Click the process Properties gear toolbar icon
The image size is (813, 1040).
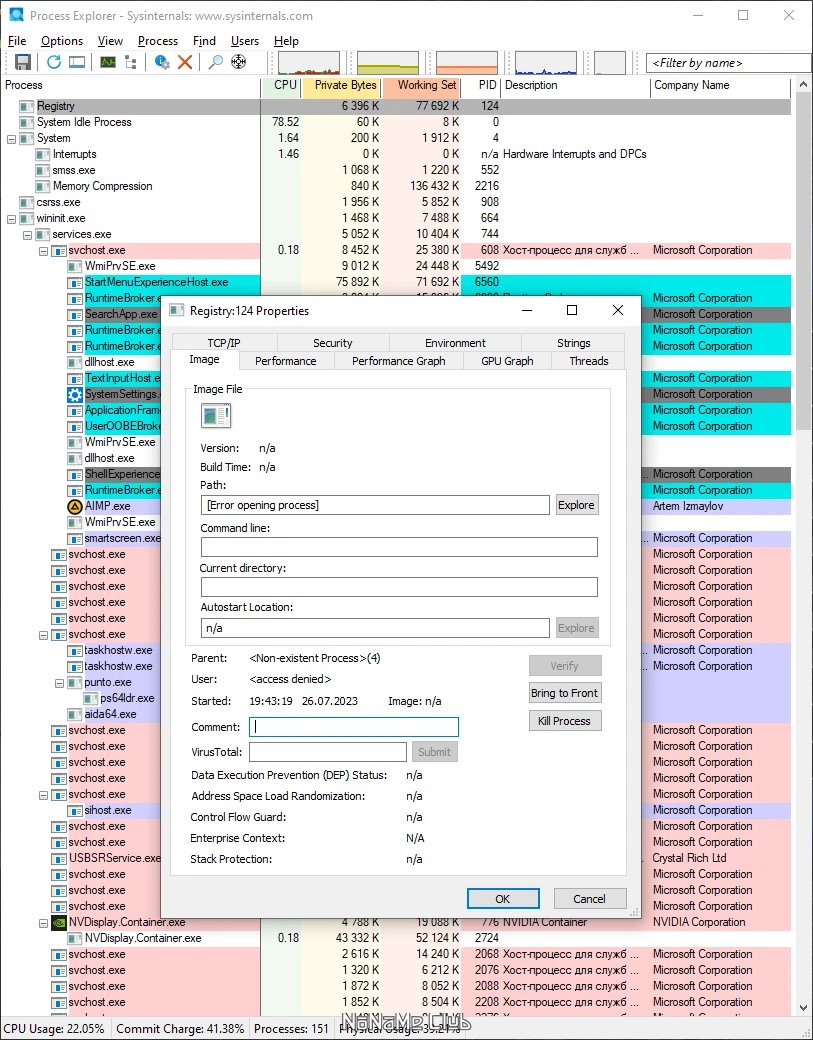[161, 62]
